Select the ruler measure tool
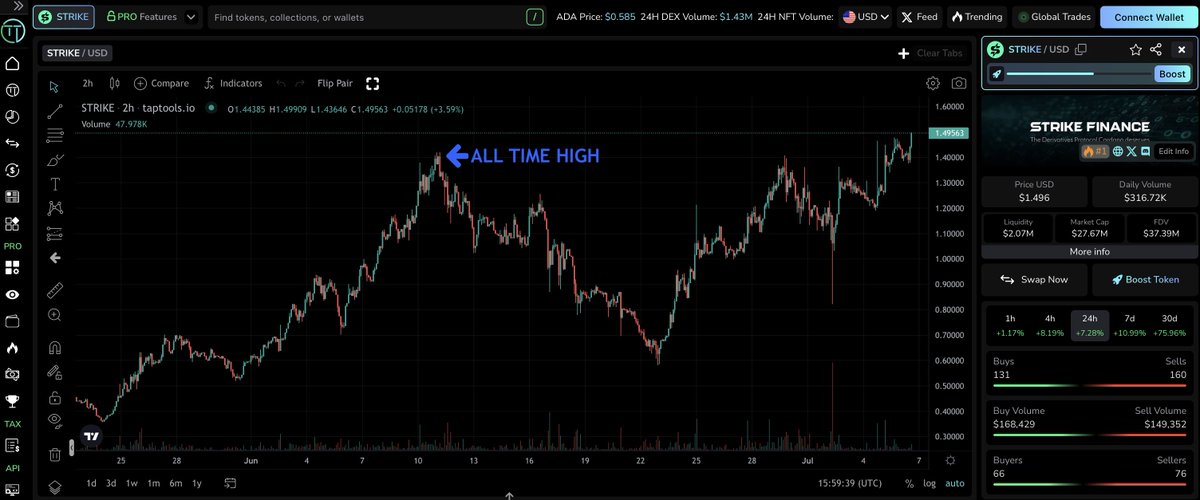 55,290
